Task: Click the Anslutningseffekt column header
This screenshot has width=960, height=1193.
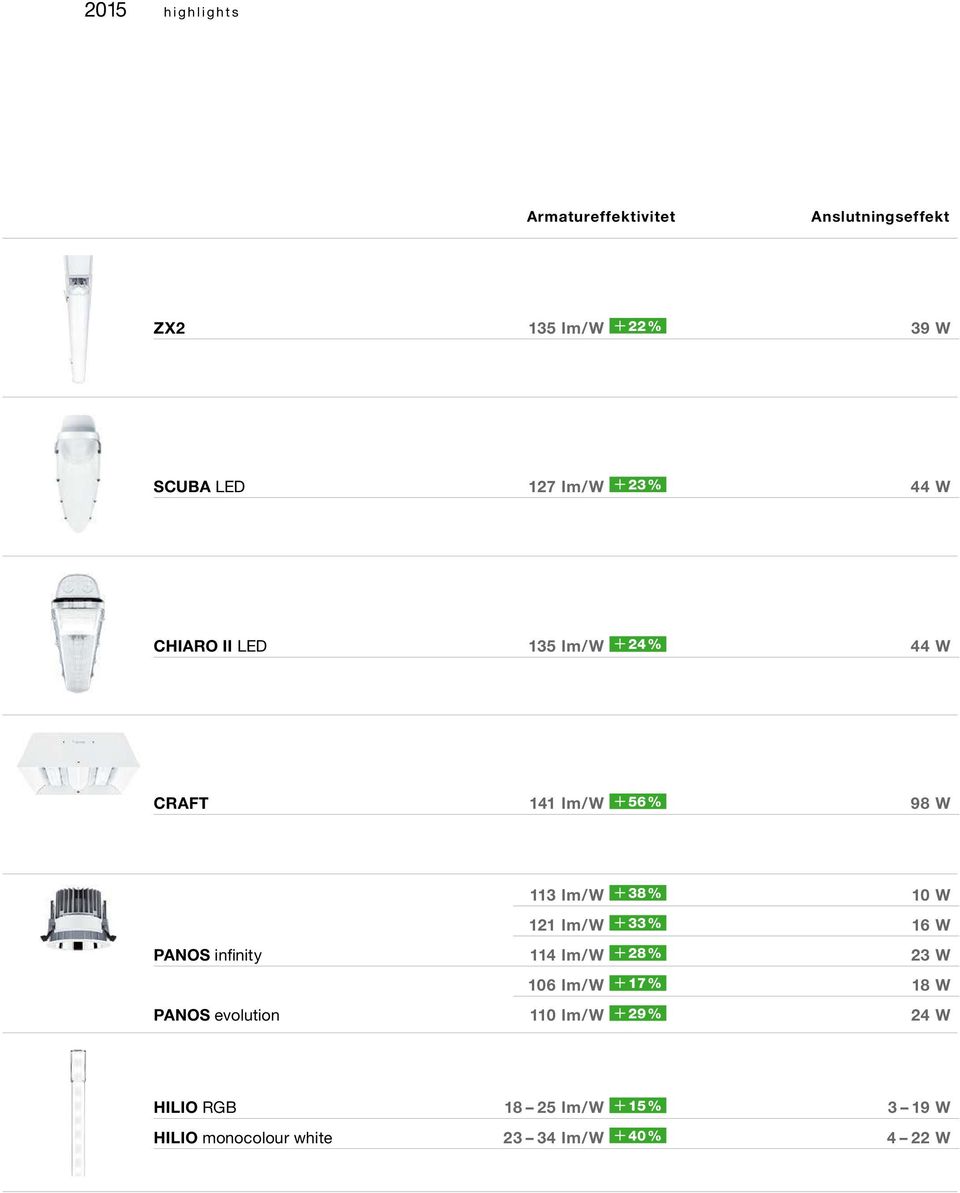Action: tap(880, 217)
